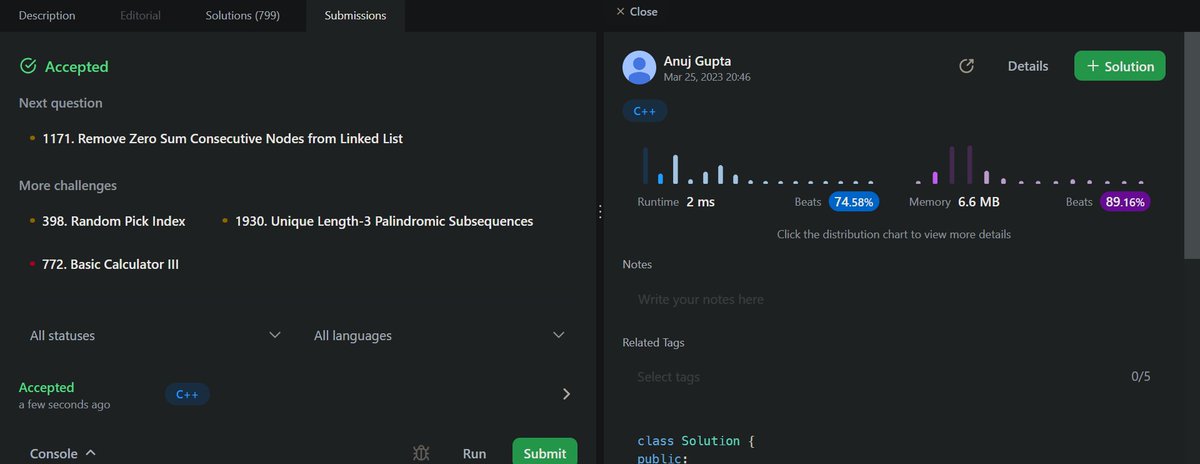Viewport: 1200px width, 464px height.
Task: Click the green Submit button
Action: pos(545,452)
